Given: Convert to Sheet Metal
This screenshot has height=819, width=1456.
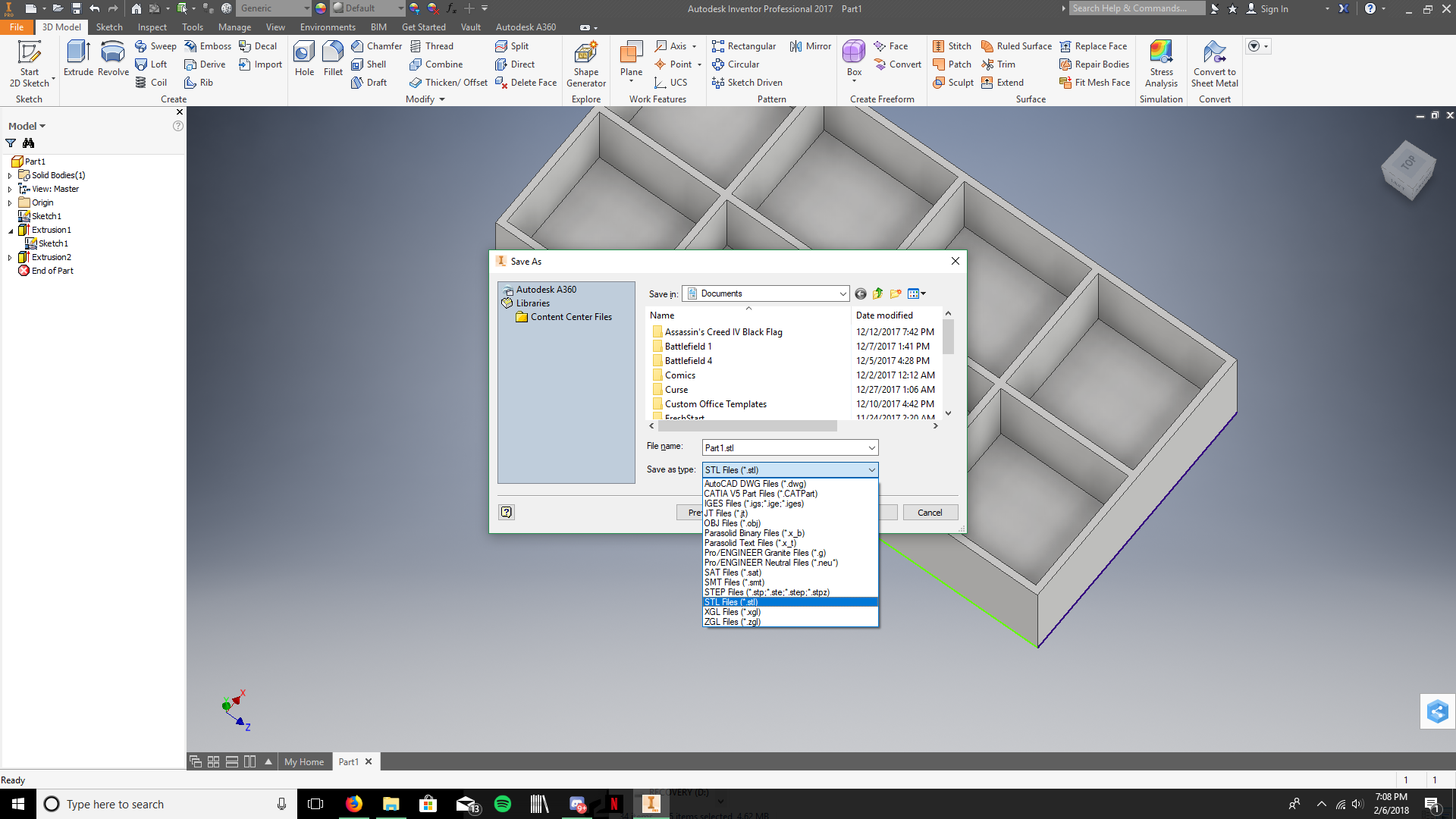Looking at the screenshot, I should [1215, 64].
